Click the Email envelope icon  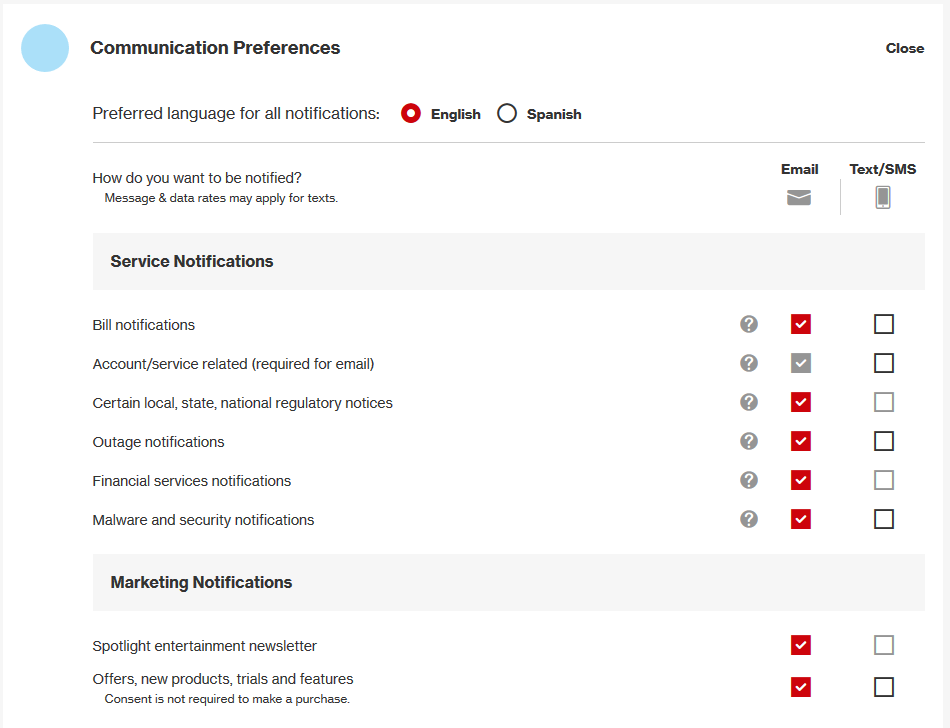click(x=799, y=197)
